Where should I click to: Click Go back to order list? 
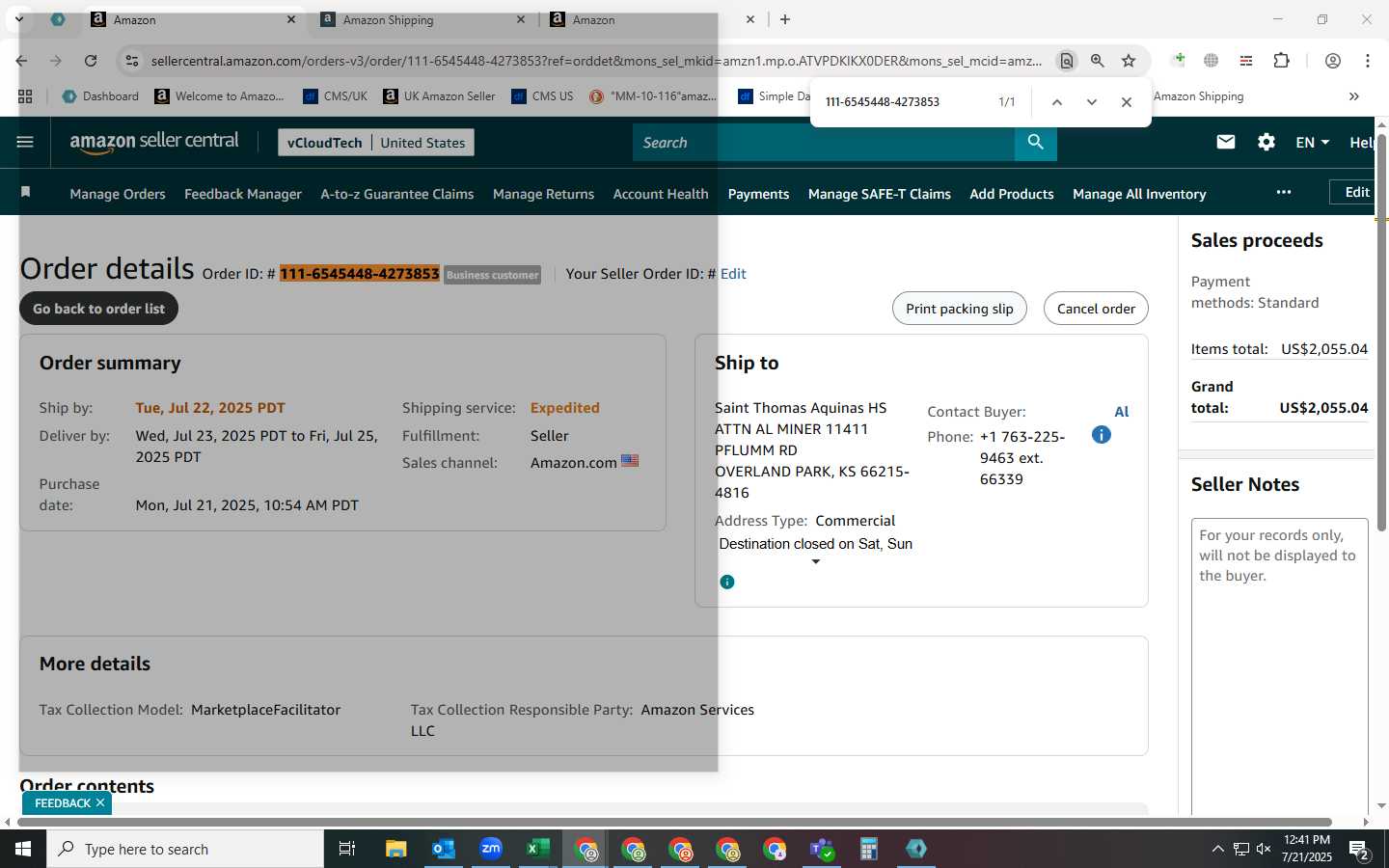coord(99,309)
